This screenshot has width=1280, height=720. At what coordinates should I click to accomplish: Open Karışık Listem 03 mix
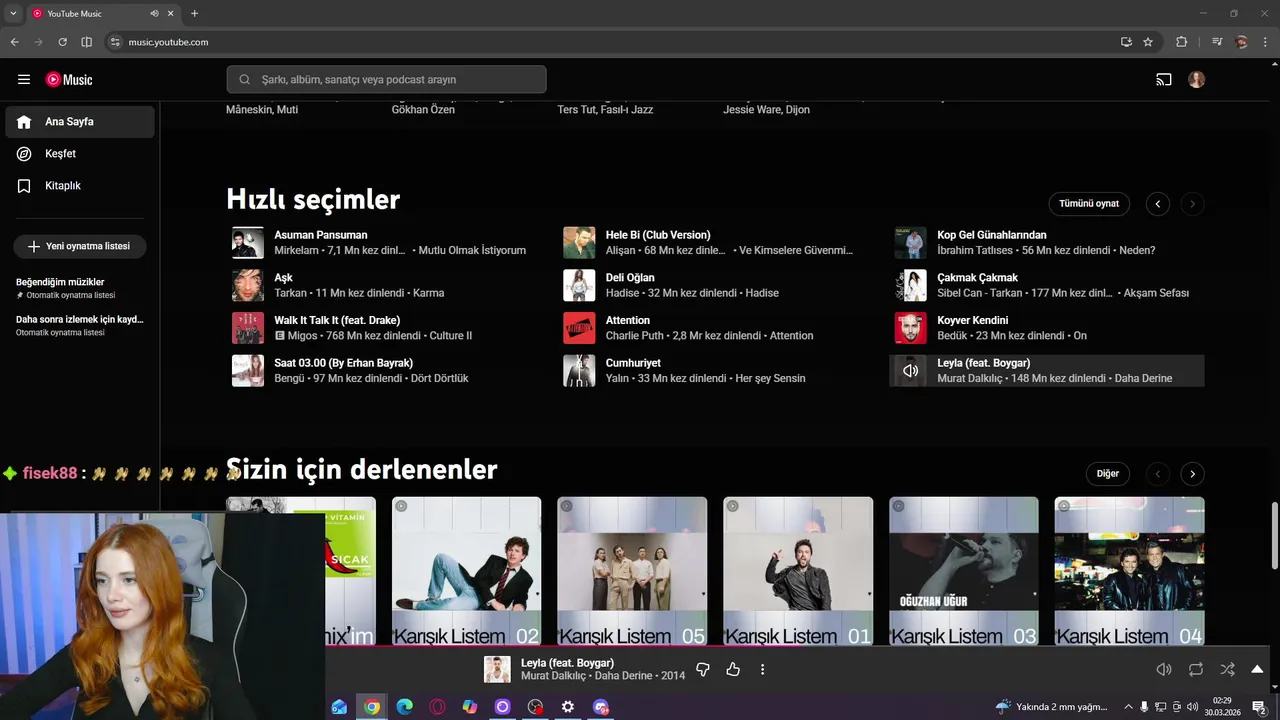coord(963,571)
